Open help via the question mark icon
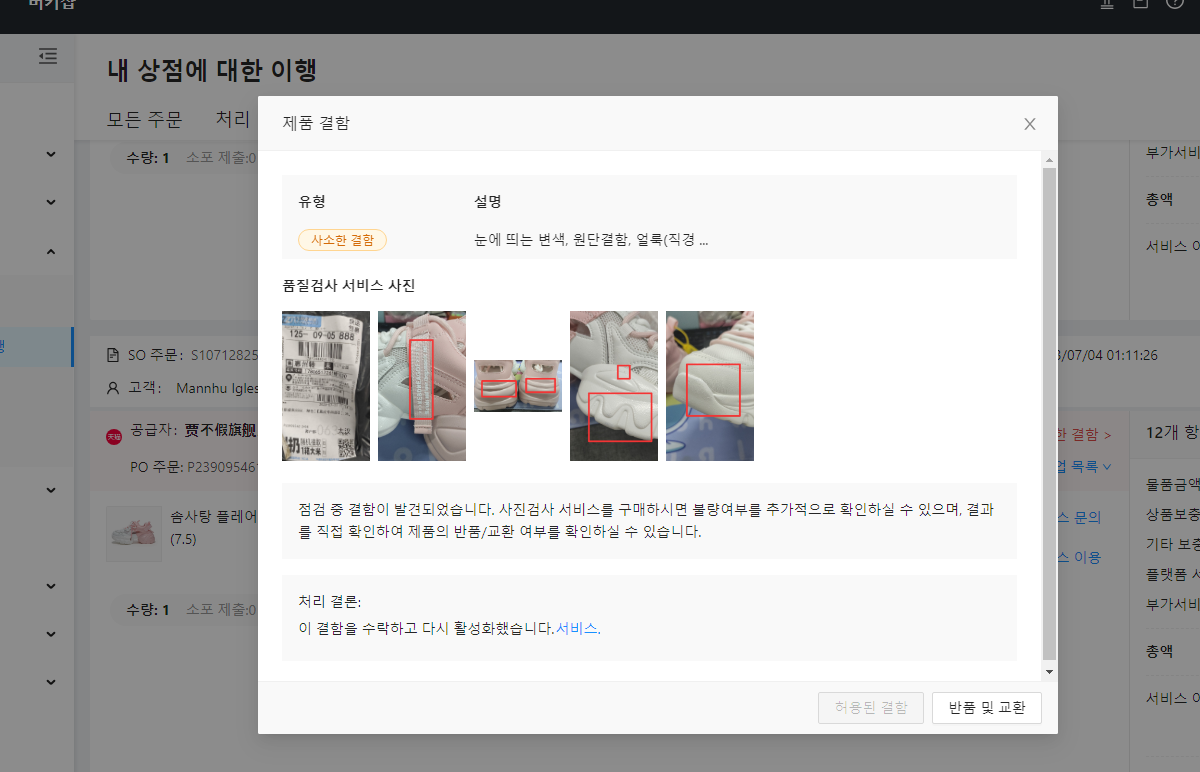1200x772 pixels. click(1175, 4)
